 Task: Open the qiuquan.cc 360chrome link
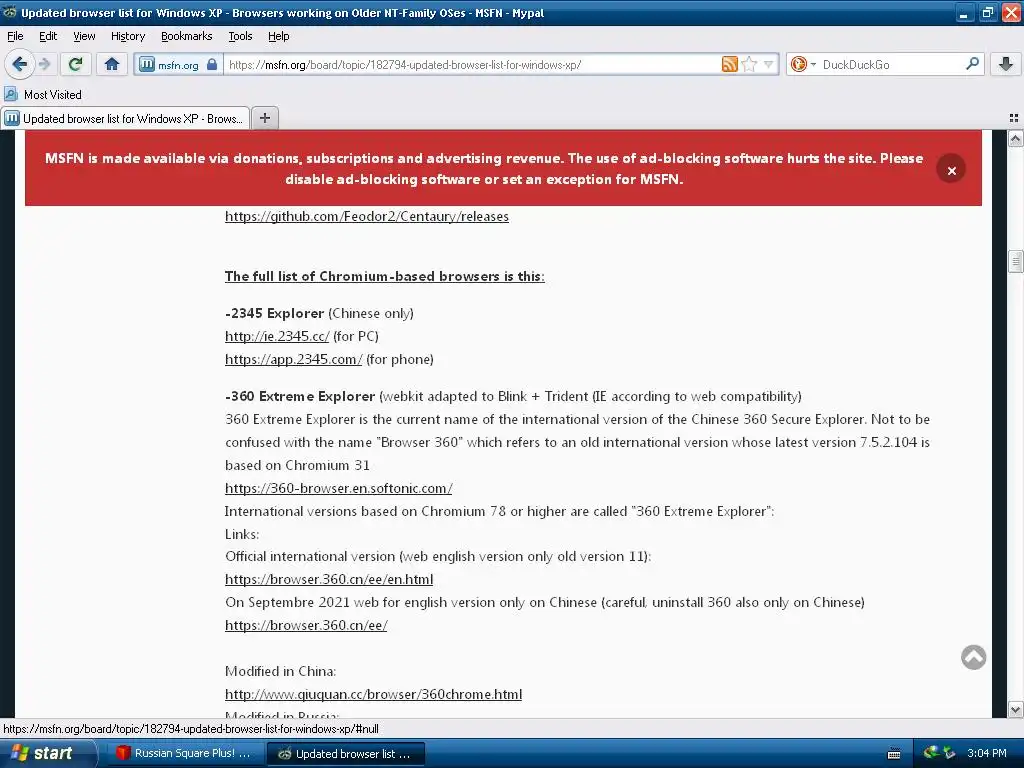pyautogui.click(x=373, y=694)
